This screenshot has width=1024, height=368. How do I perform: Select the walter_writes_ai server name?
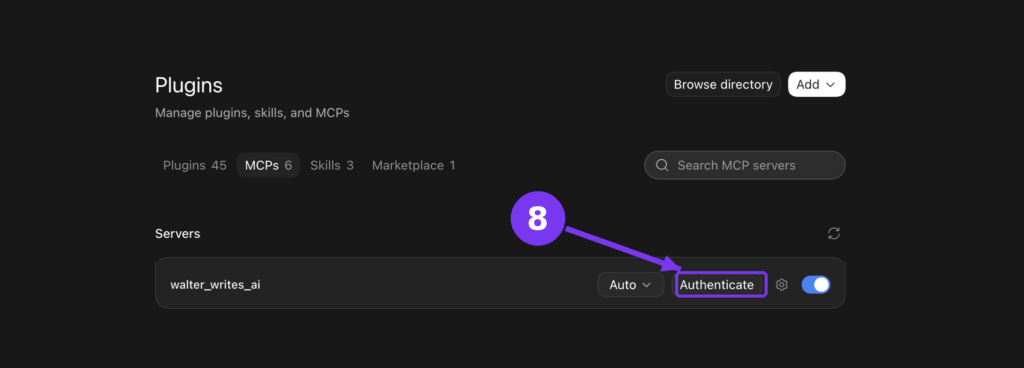(x=216, y=284)
